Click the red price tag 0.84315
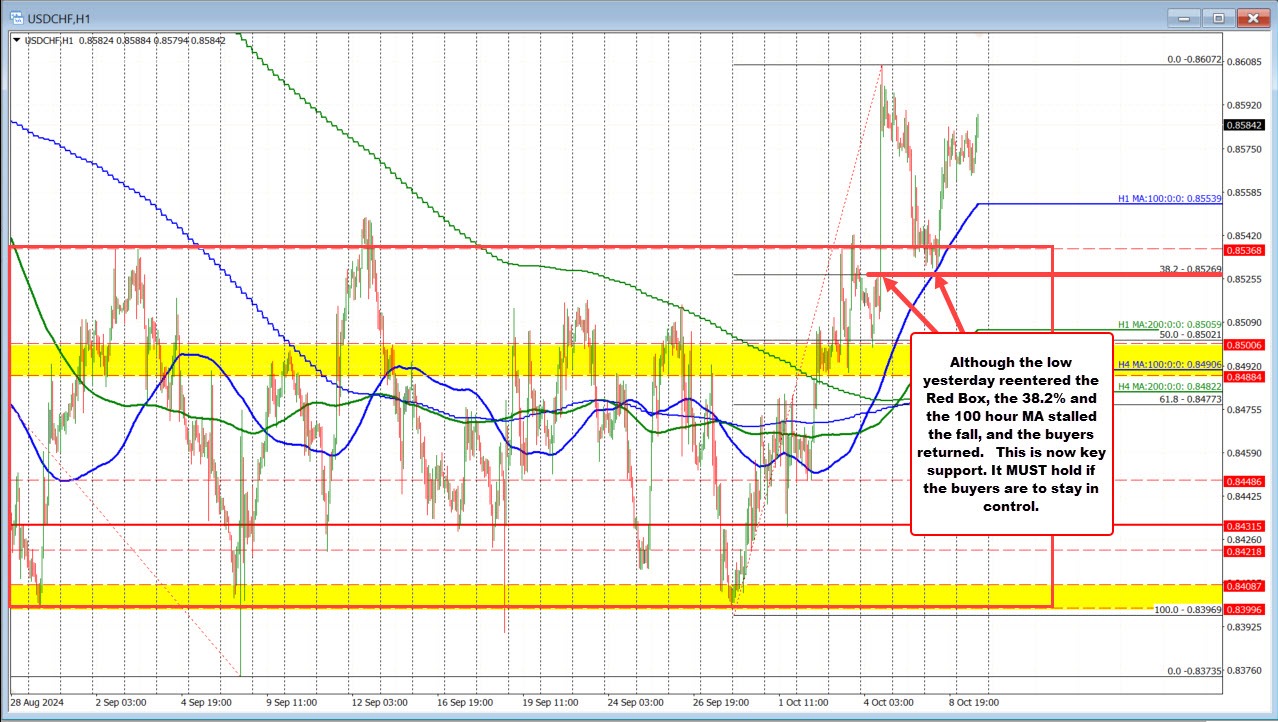 (x=1245, y=525)
